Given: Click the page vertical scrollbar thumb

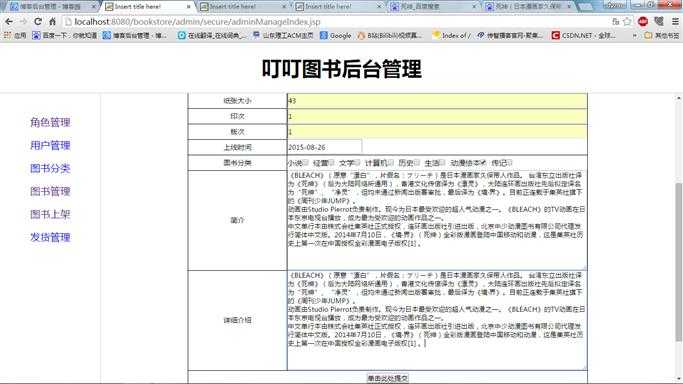Looking at the screenshot, I should 678,262.
